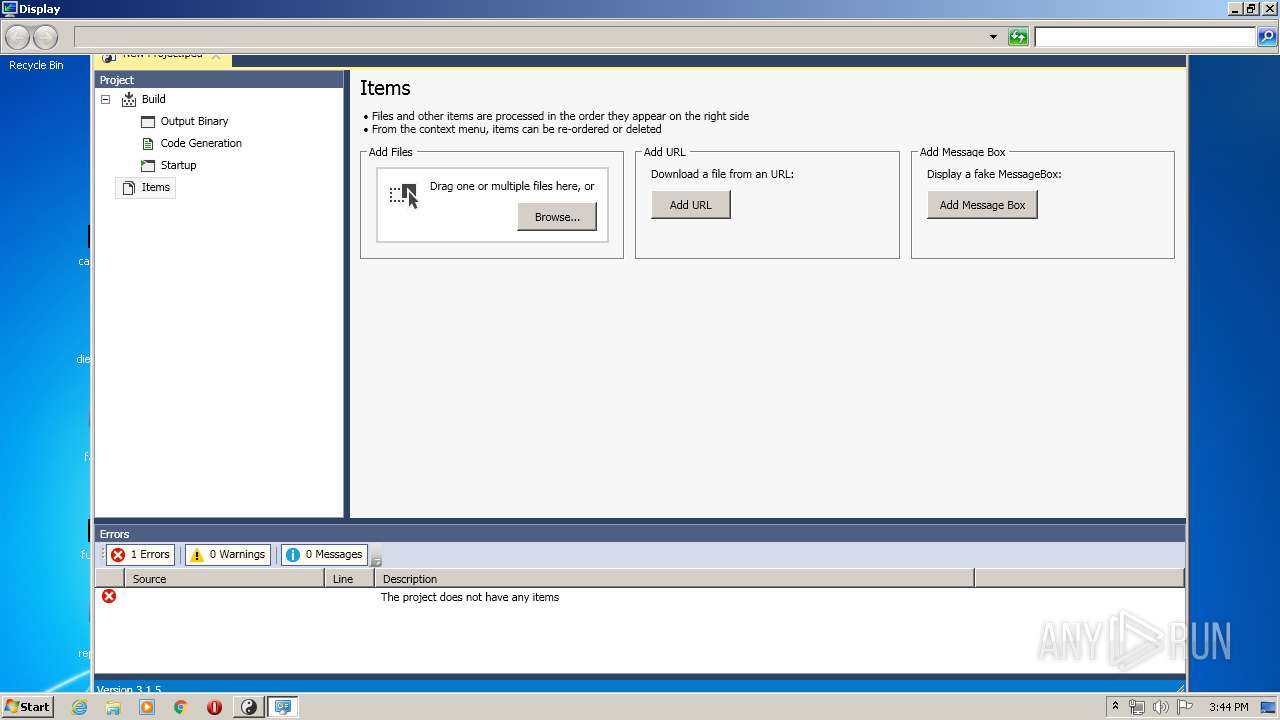Image resolution: width=1280 pixels, height=720 pixels.
Task: Click the blue search magnifier icon
Action: [1267, 37]
